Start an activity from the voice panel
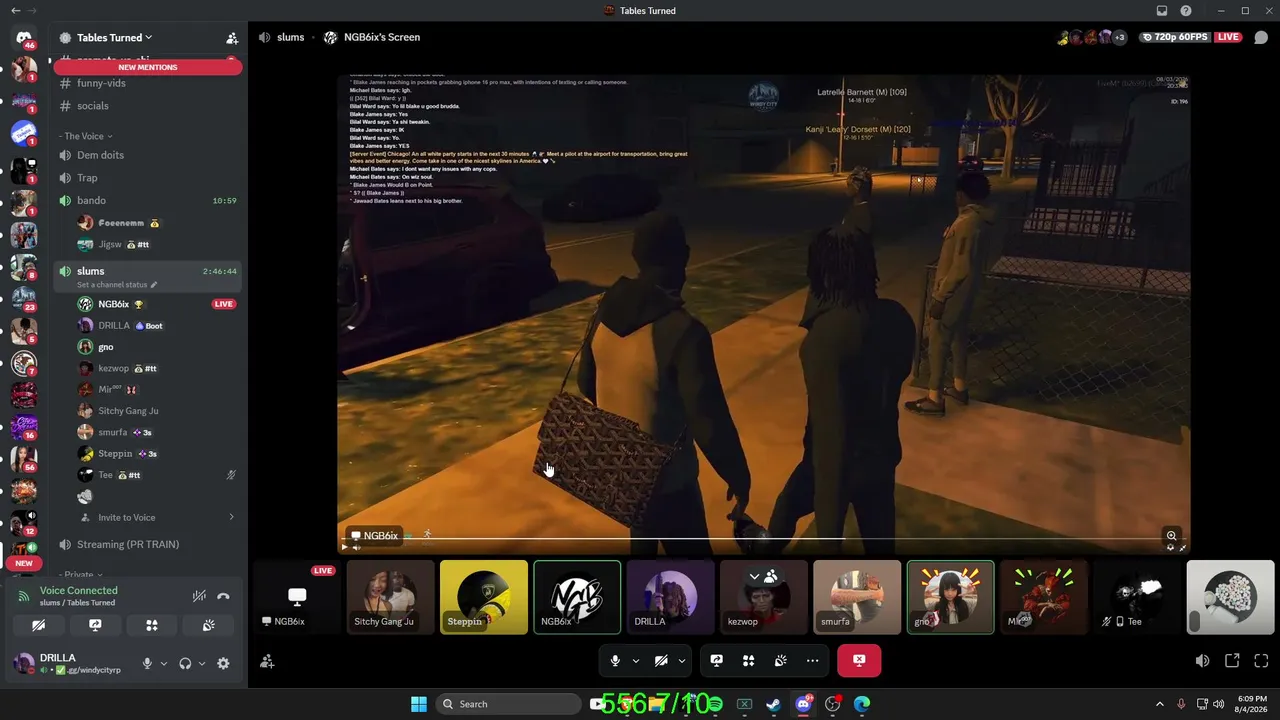 (x=152, y=625)
